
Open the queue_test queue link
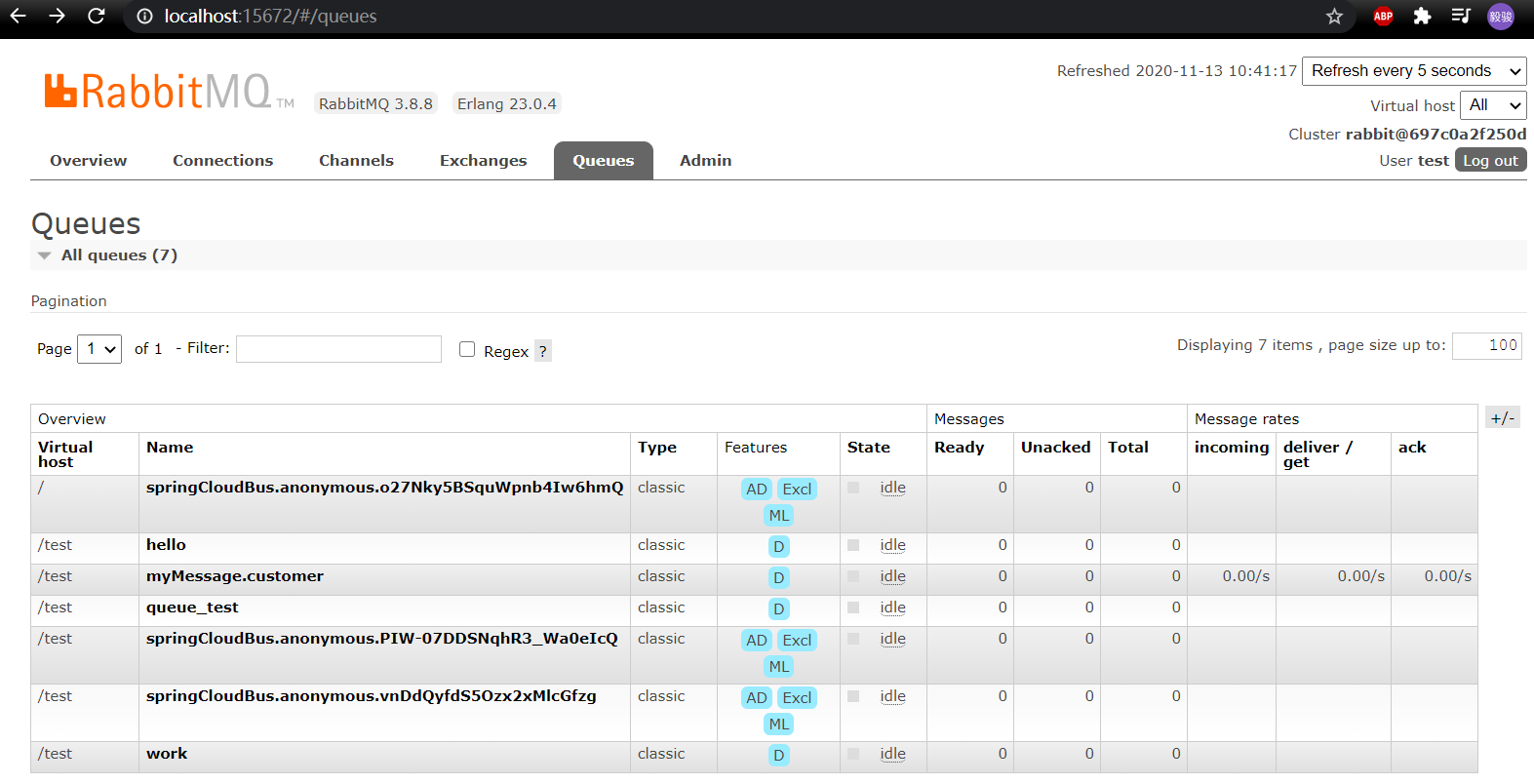coord(192,608)
